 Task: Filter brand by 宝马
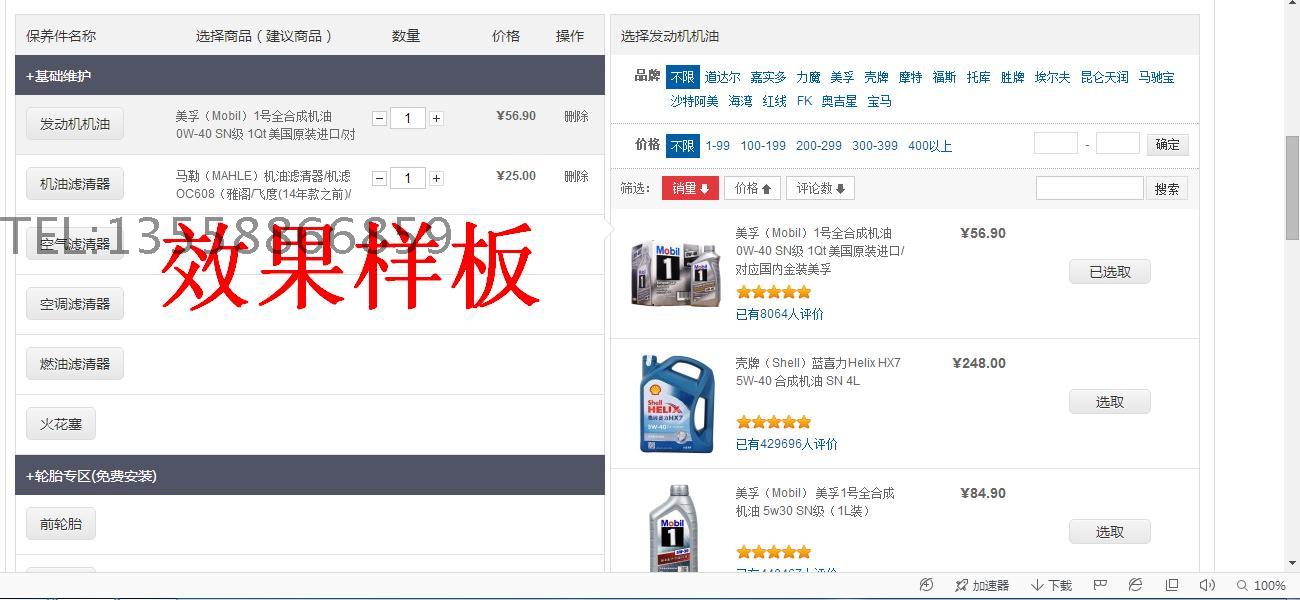pos(879,101)
